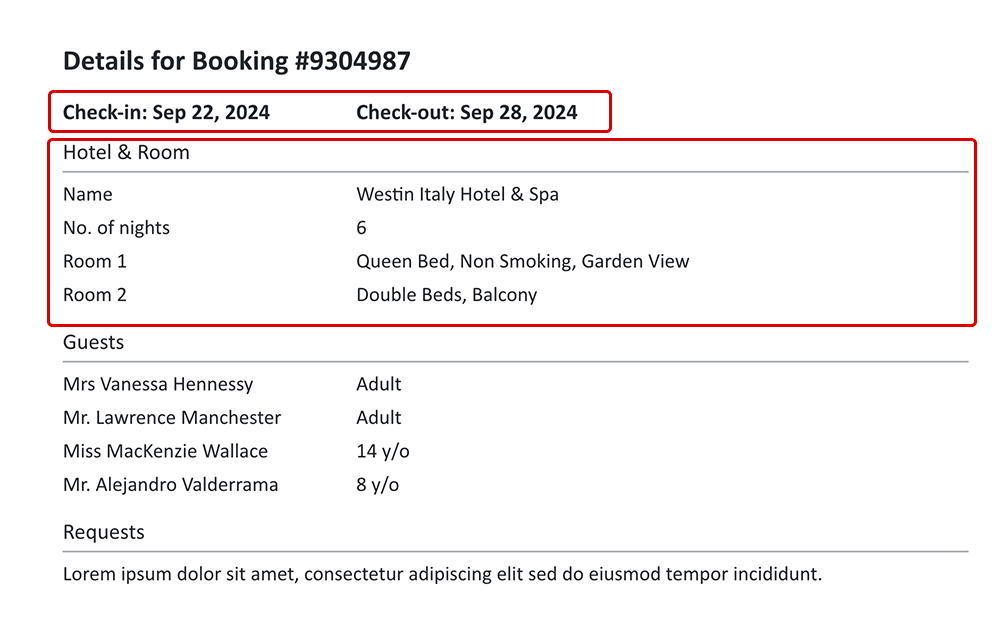
Task: Select guest Mr. Lawrence Manchester
Action: pos(172,418)
